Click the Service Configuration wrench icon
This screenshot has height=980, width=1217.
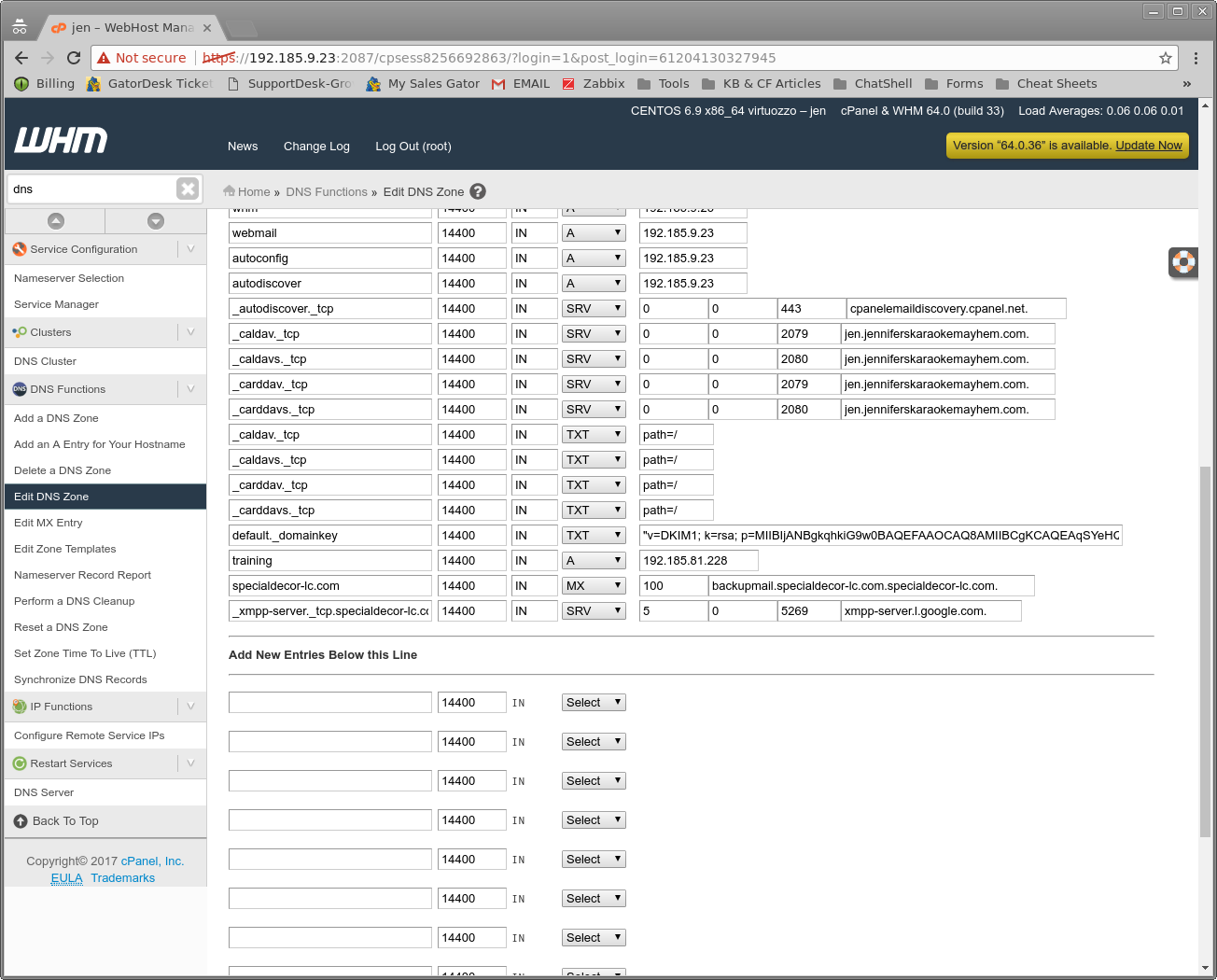click(20, 249)
